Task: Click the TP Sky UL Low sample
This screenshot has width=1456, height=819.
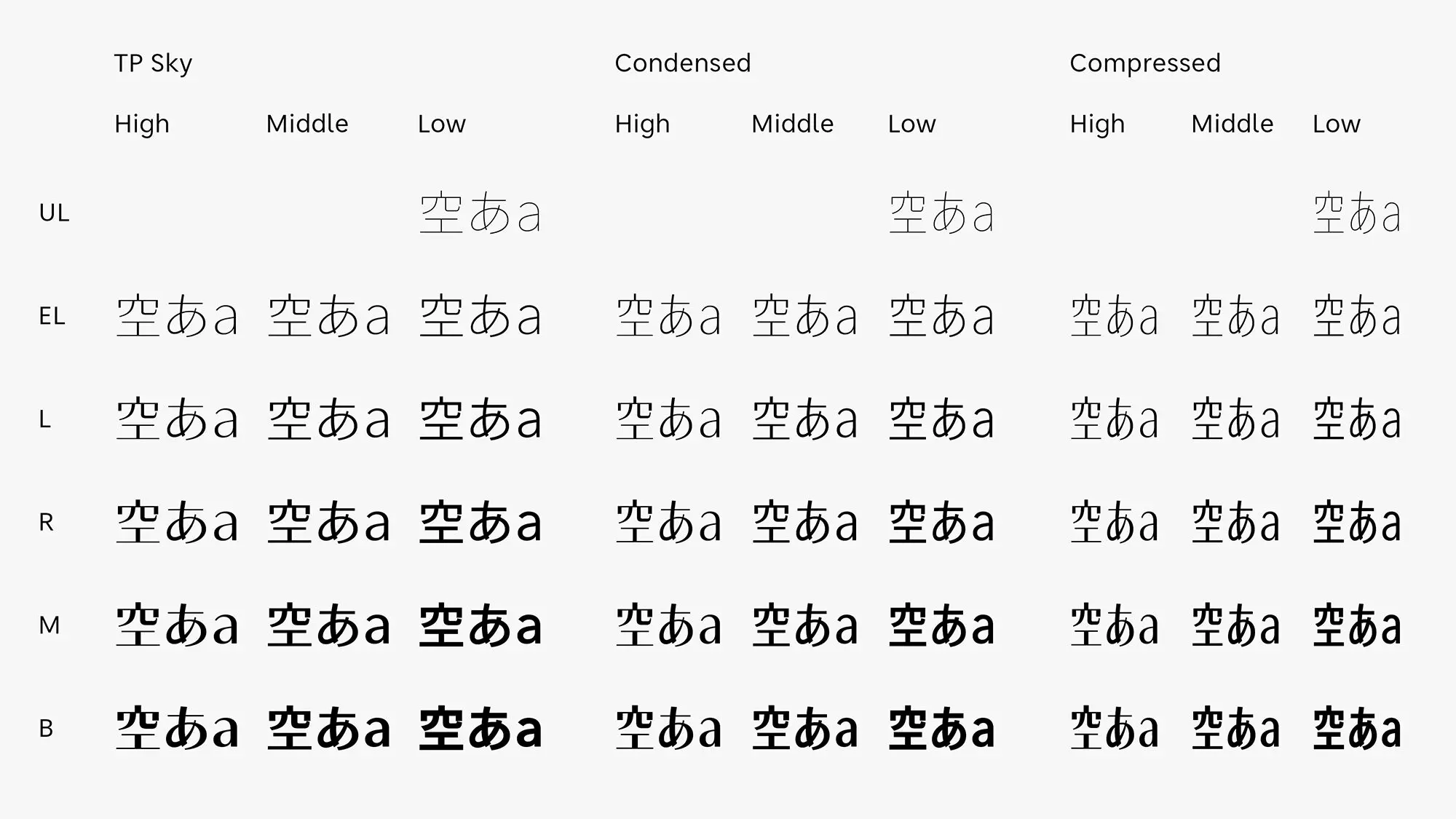Action: click(x=480, y=213)
